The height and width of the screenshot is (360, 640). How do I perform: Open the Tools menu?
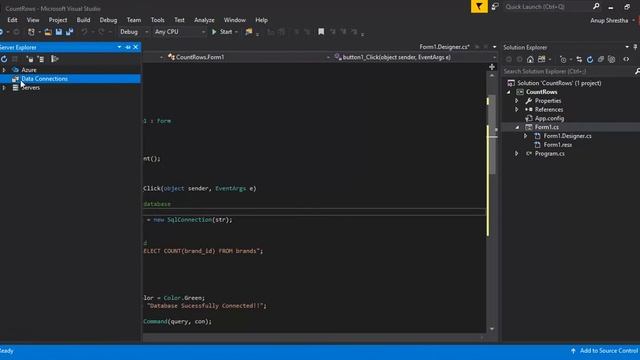click(158, 20)
